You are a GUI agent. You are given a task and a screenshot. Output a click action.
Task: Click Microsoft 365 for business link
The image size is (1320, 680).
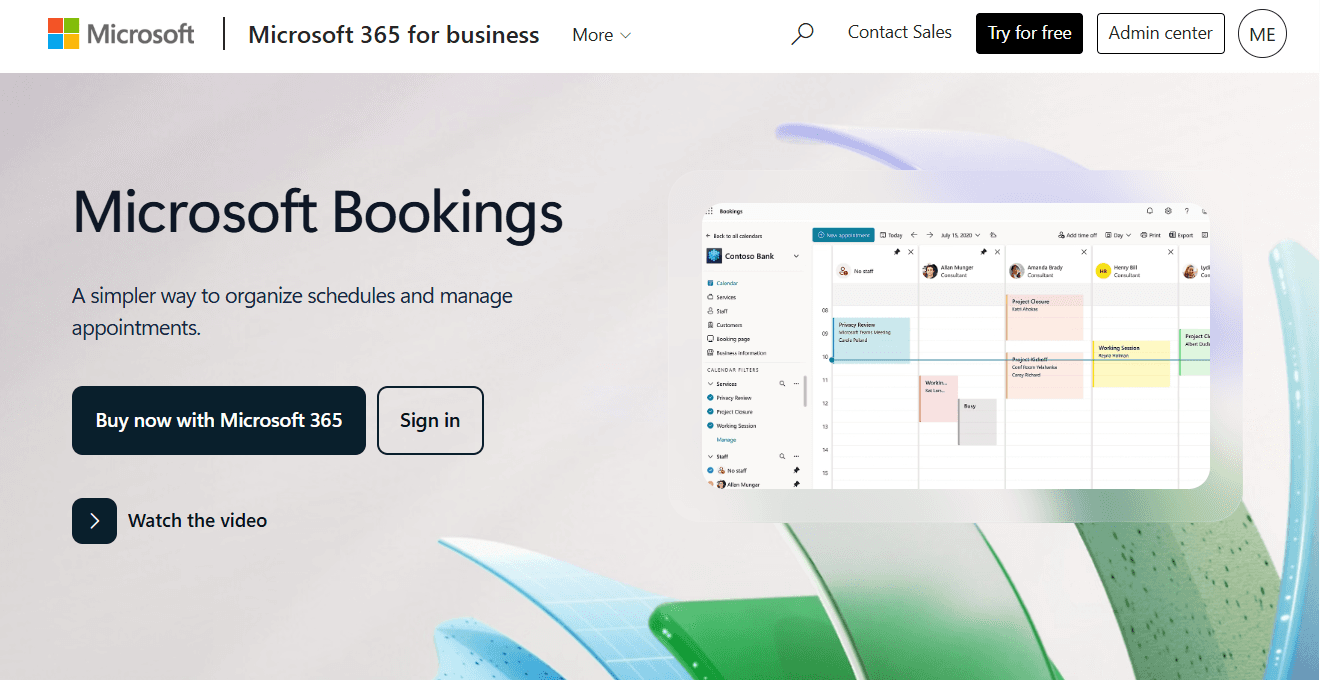click(x=394, y=35)
